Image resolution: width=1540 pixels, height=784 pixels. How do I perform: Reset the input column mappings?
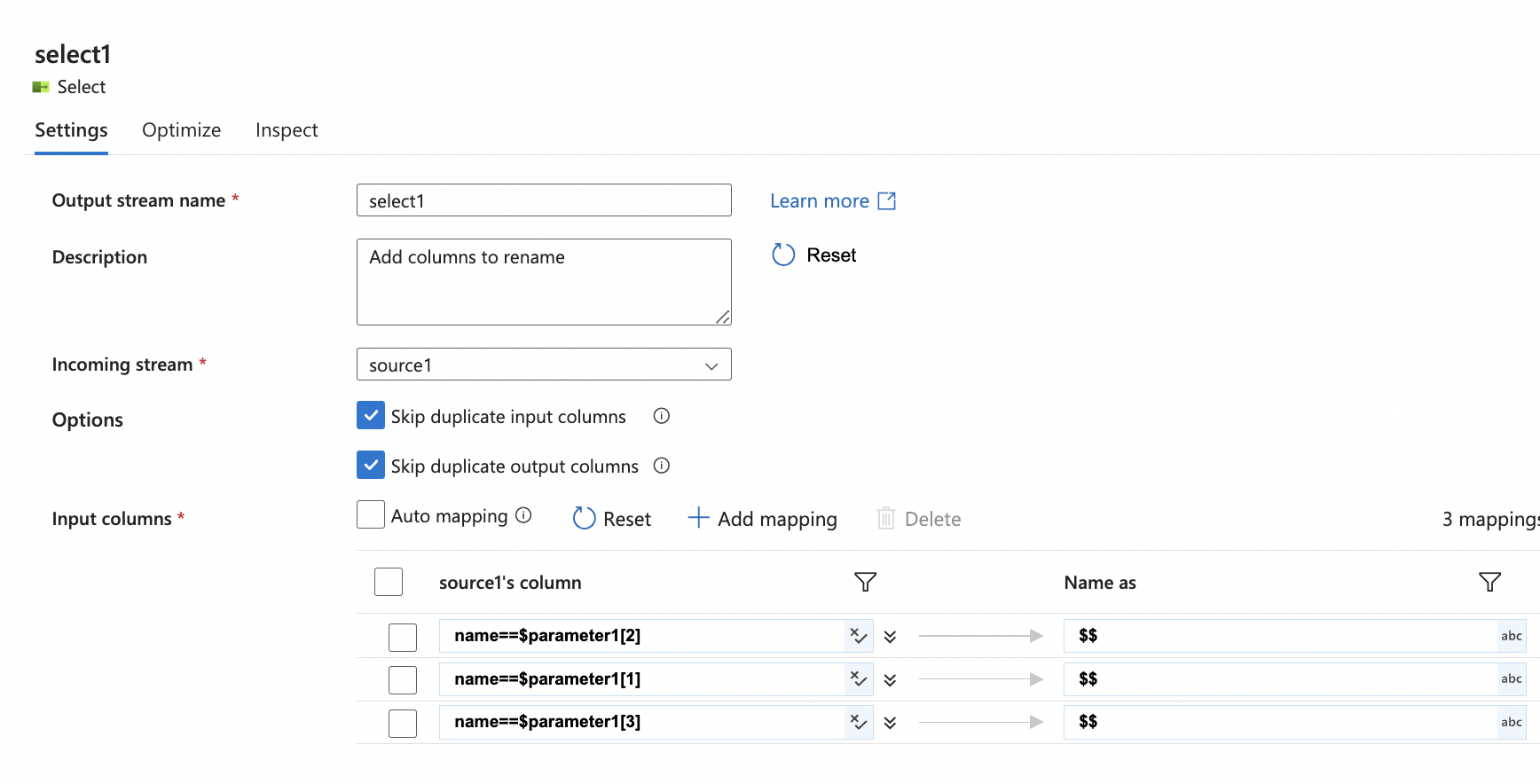612,519
